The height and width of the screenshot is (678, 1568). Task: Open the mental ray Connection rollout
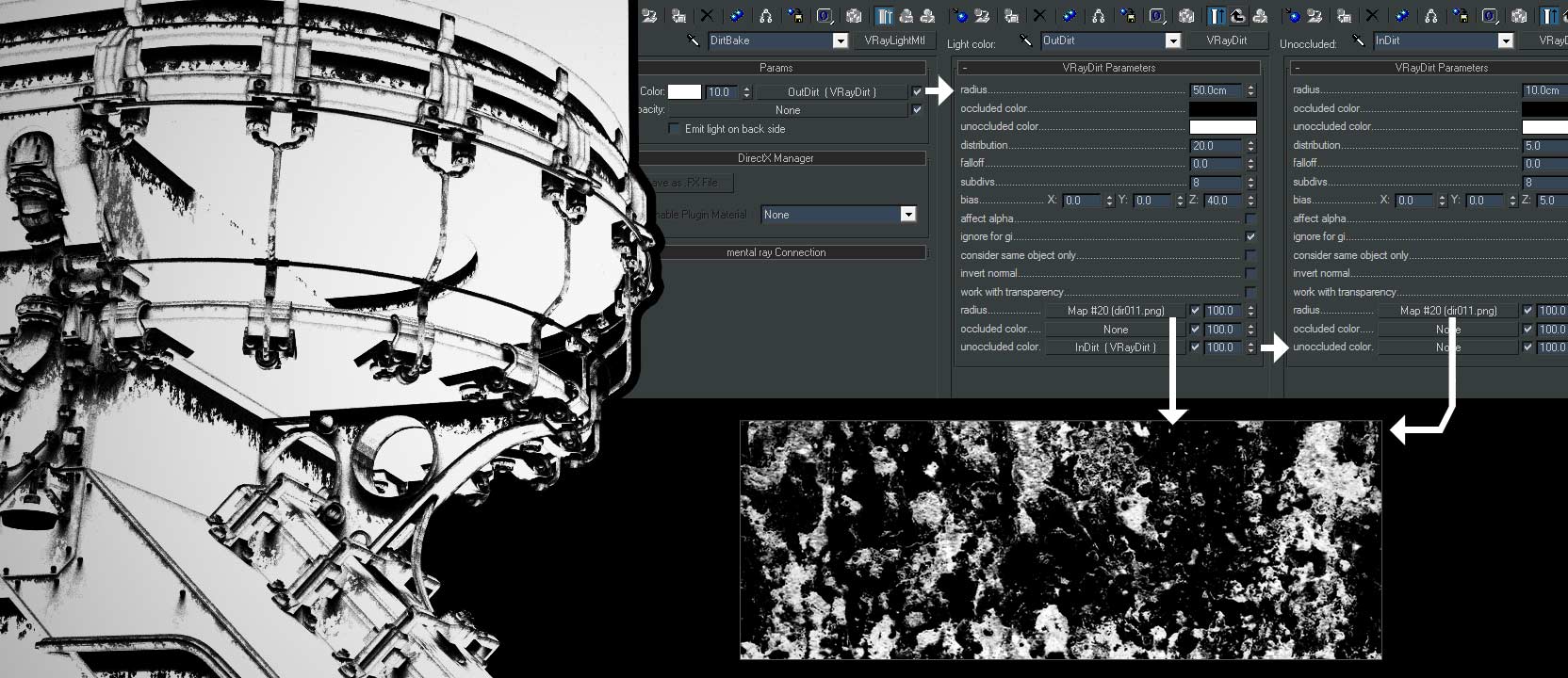tap(775, 252)
